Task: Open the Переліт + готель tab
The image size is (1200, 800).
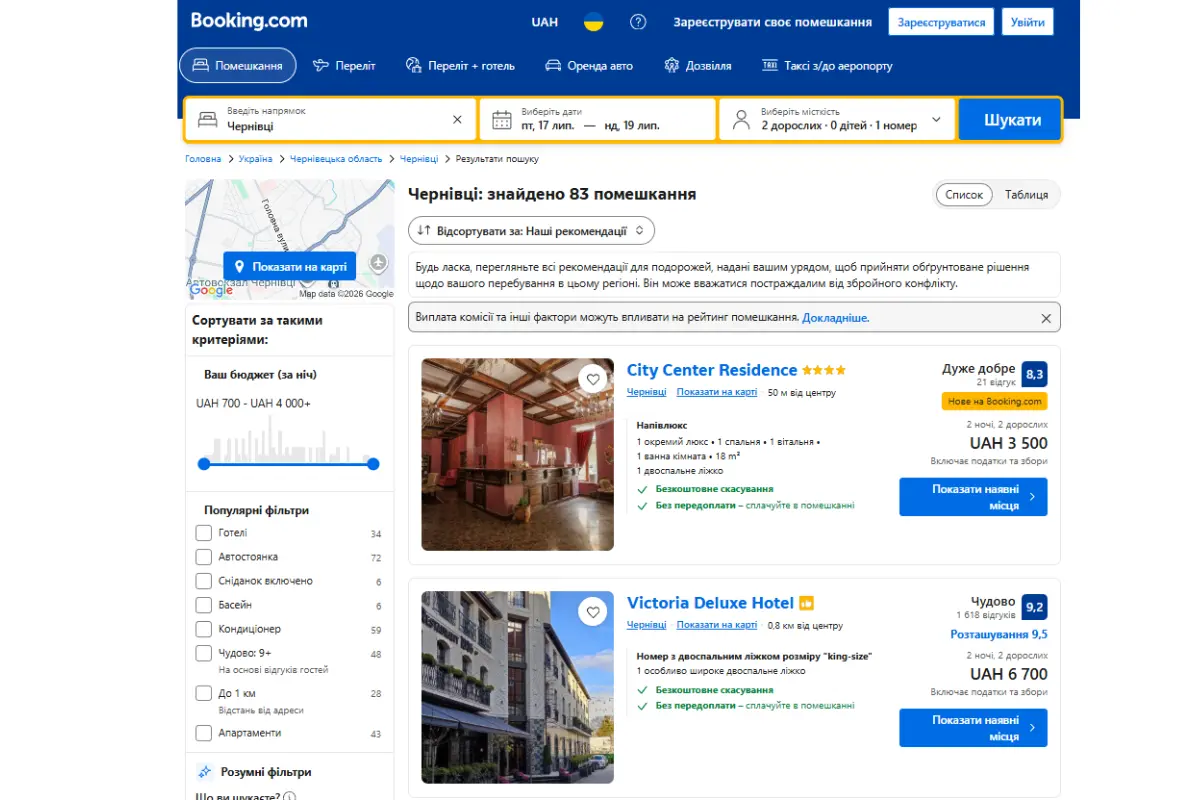Action: tap(460, 66)
